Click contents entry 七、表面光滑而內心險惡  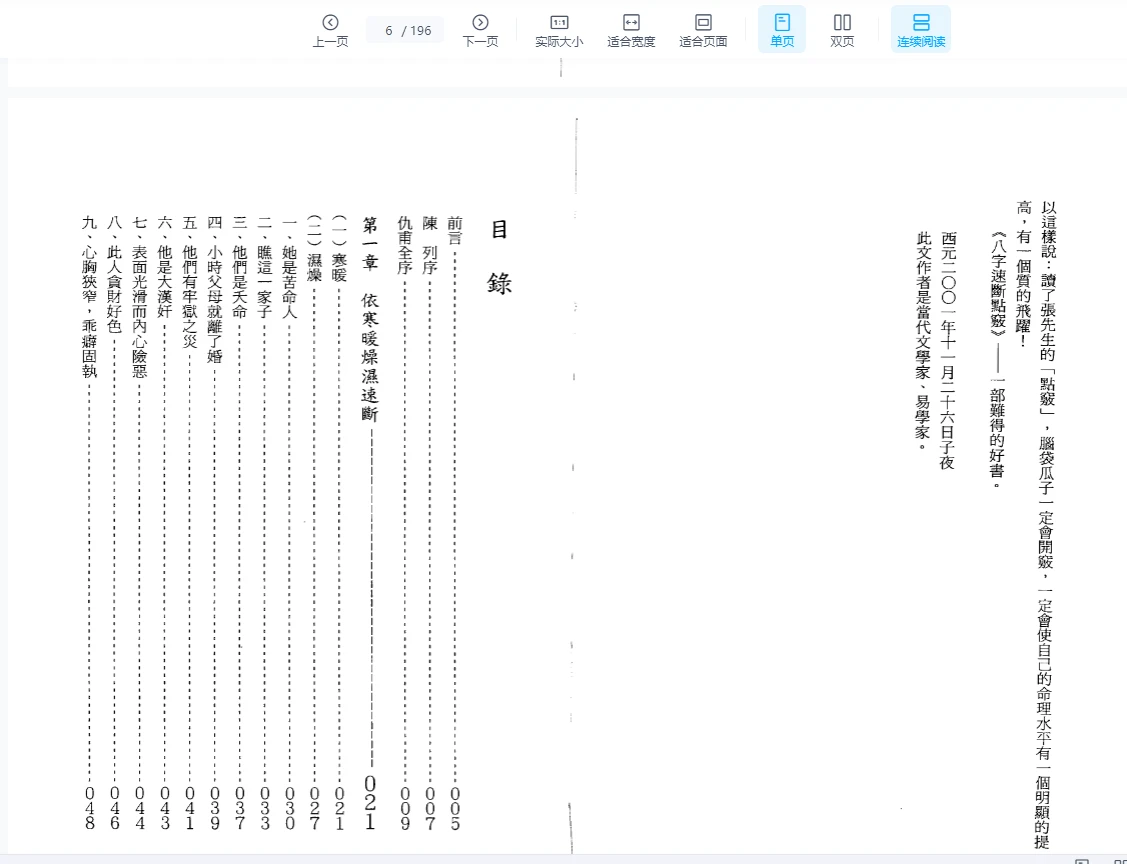coord(140,523)
